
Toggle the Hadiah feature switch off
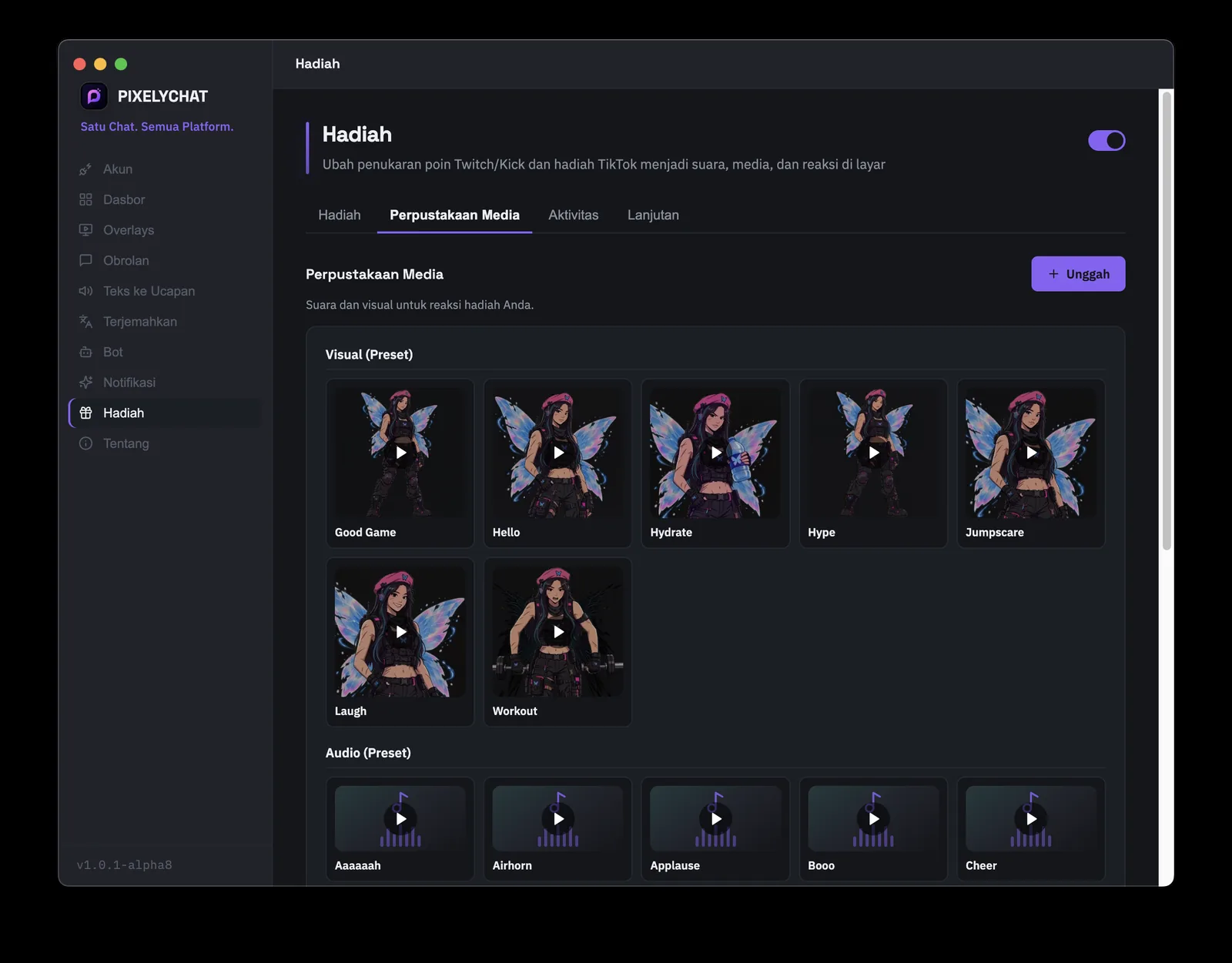coord(1106,140)
